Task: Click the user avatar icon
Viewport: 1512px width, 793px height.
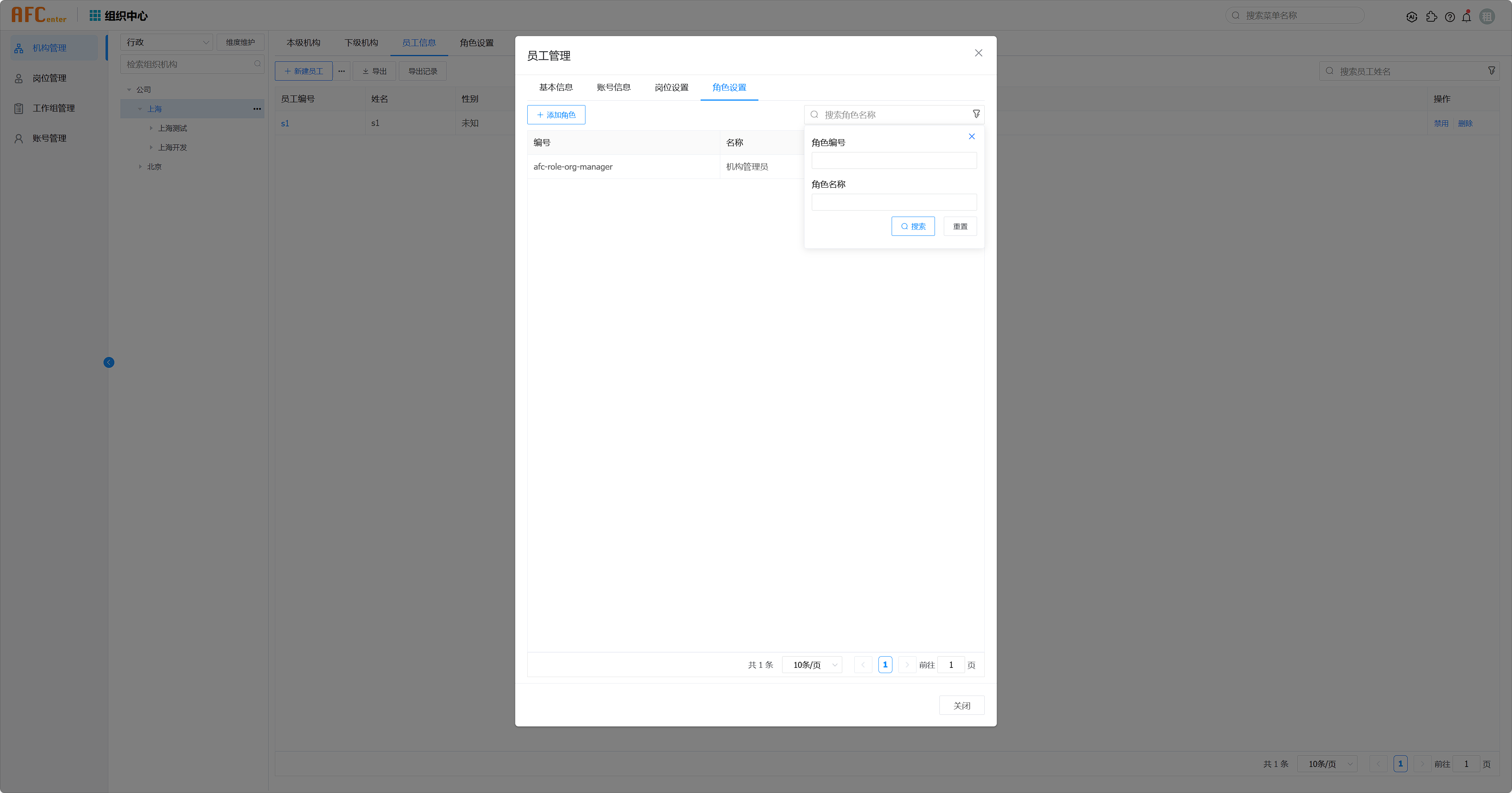Action: pos(1487,17)
